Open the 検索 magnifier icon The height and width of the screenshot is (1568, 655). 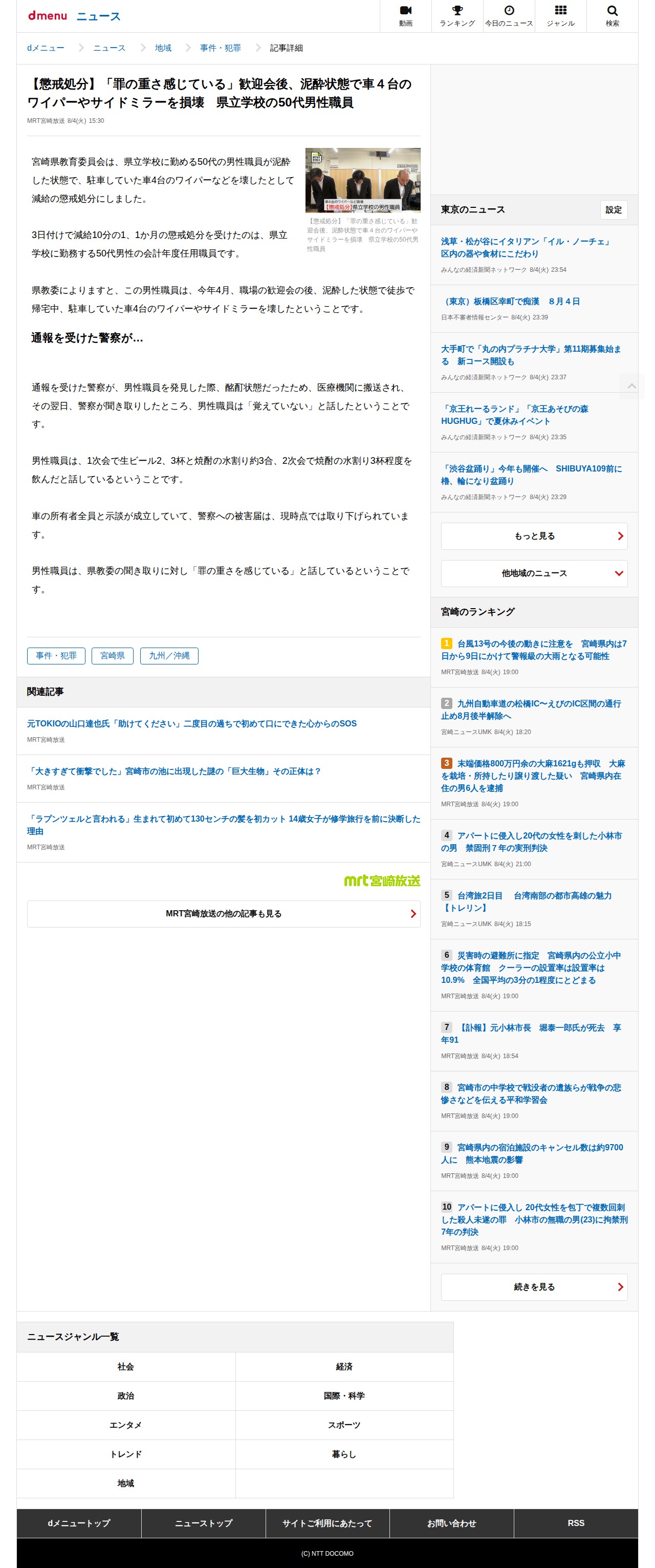point(613,16)
